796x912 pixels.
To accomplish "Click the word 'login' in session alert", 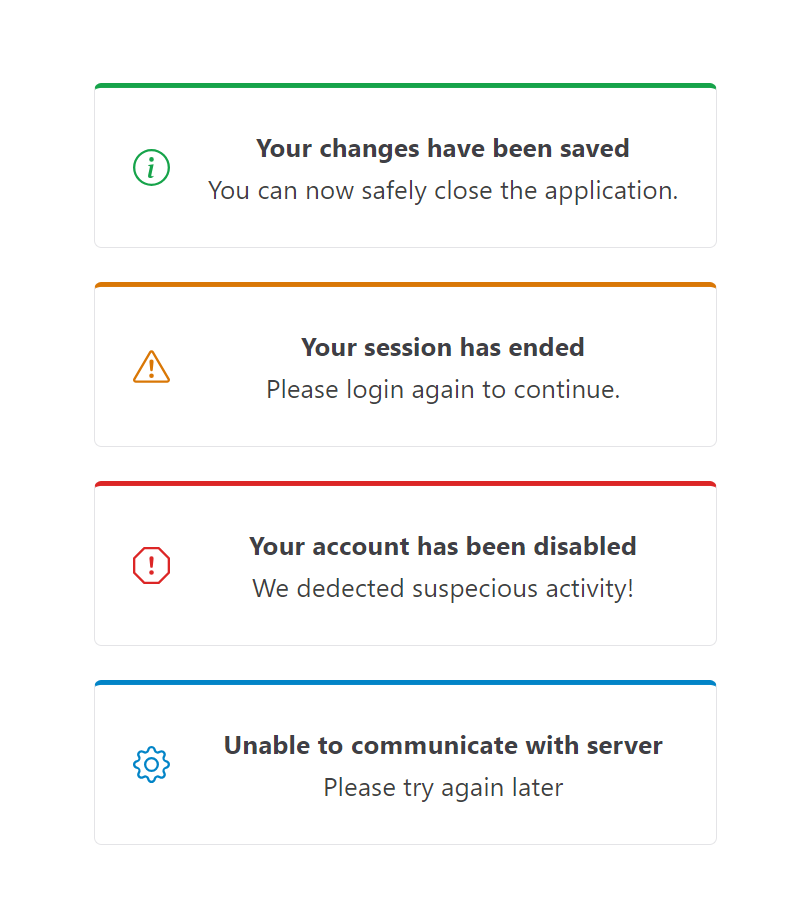I will pos(374,390).
